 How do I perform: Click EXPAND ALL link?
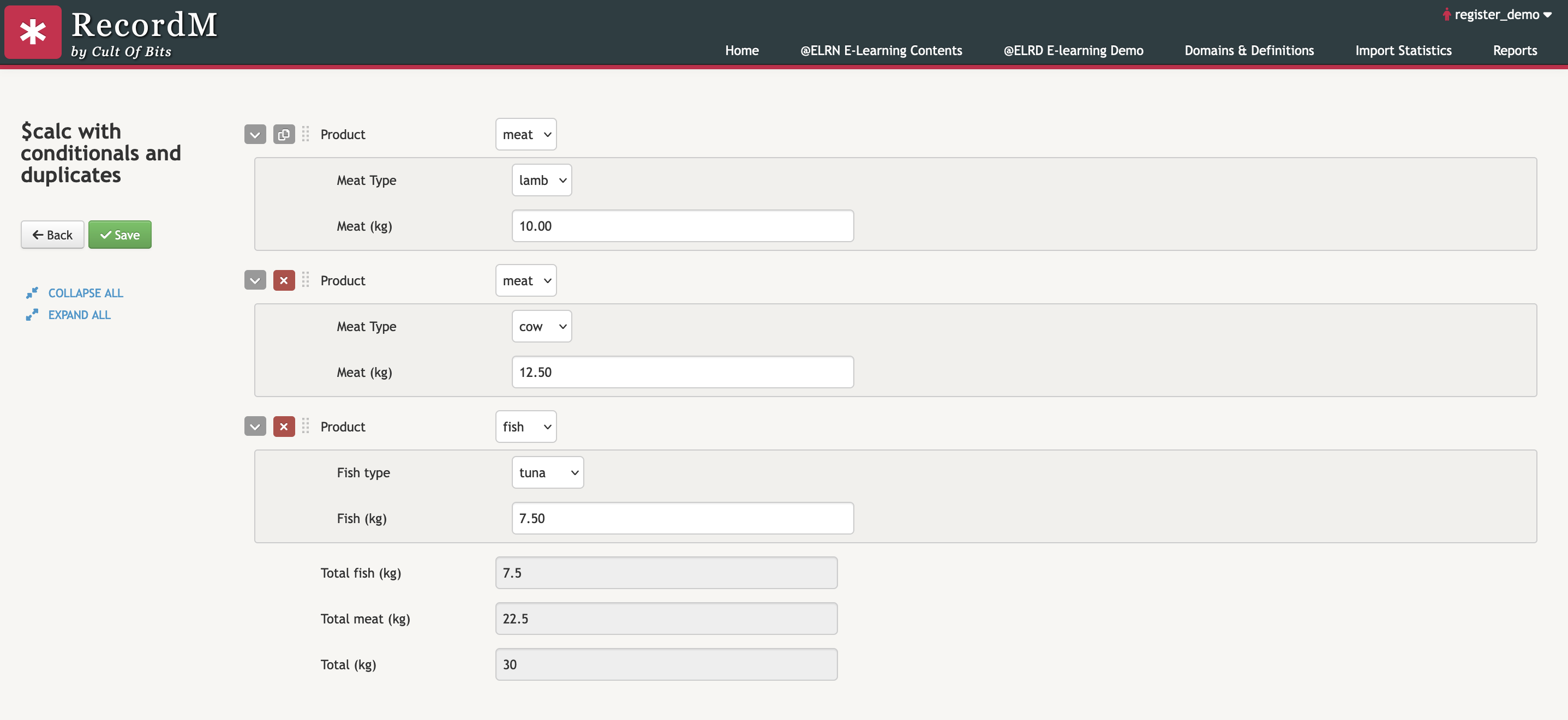coord(80,315)
